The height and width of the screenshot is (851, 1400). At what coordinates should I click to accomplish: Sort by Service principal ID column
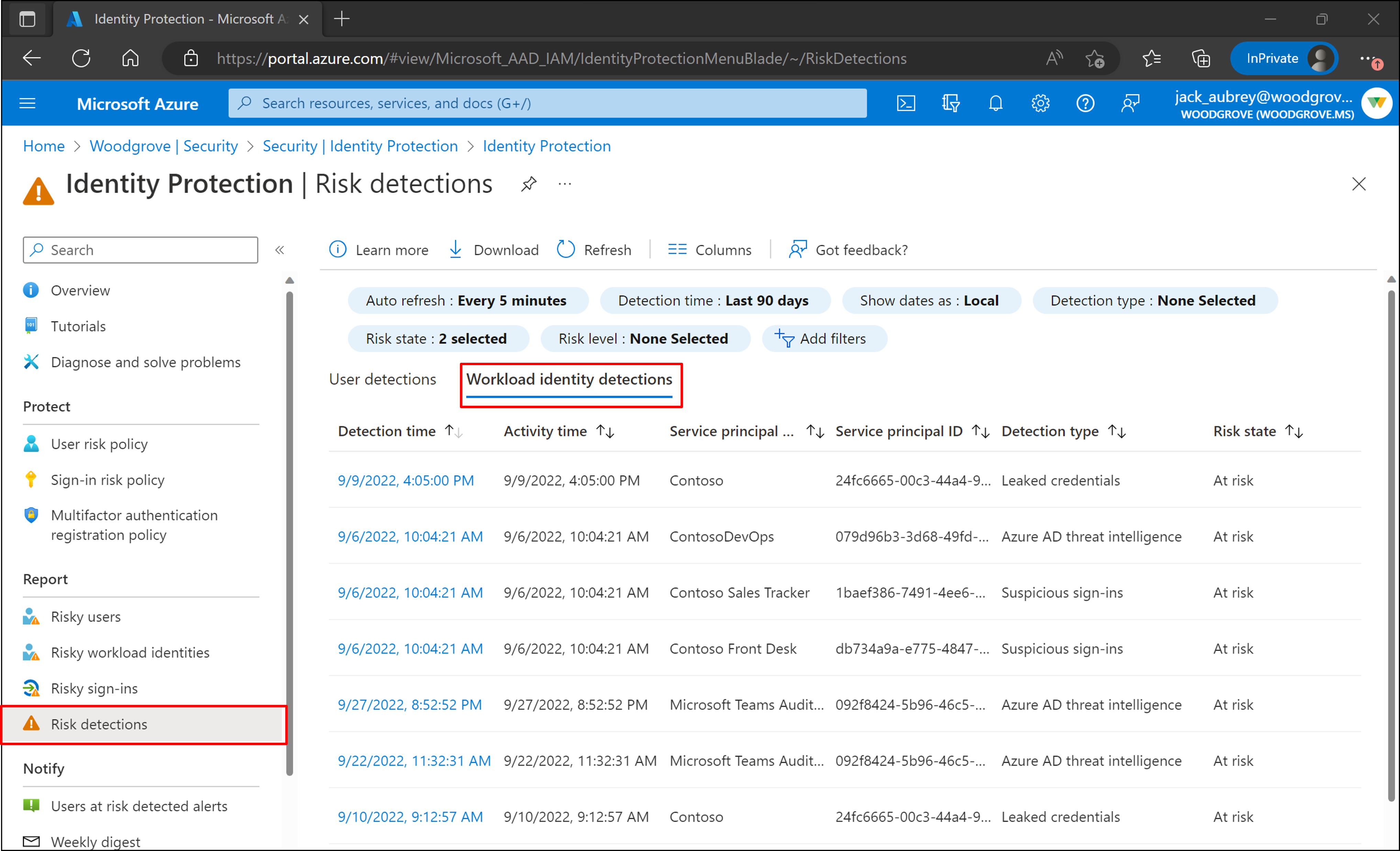912,432
